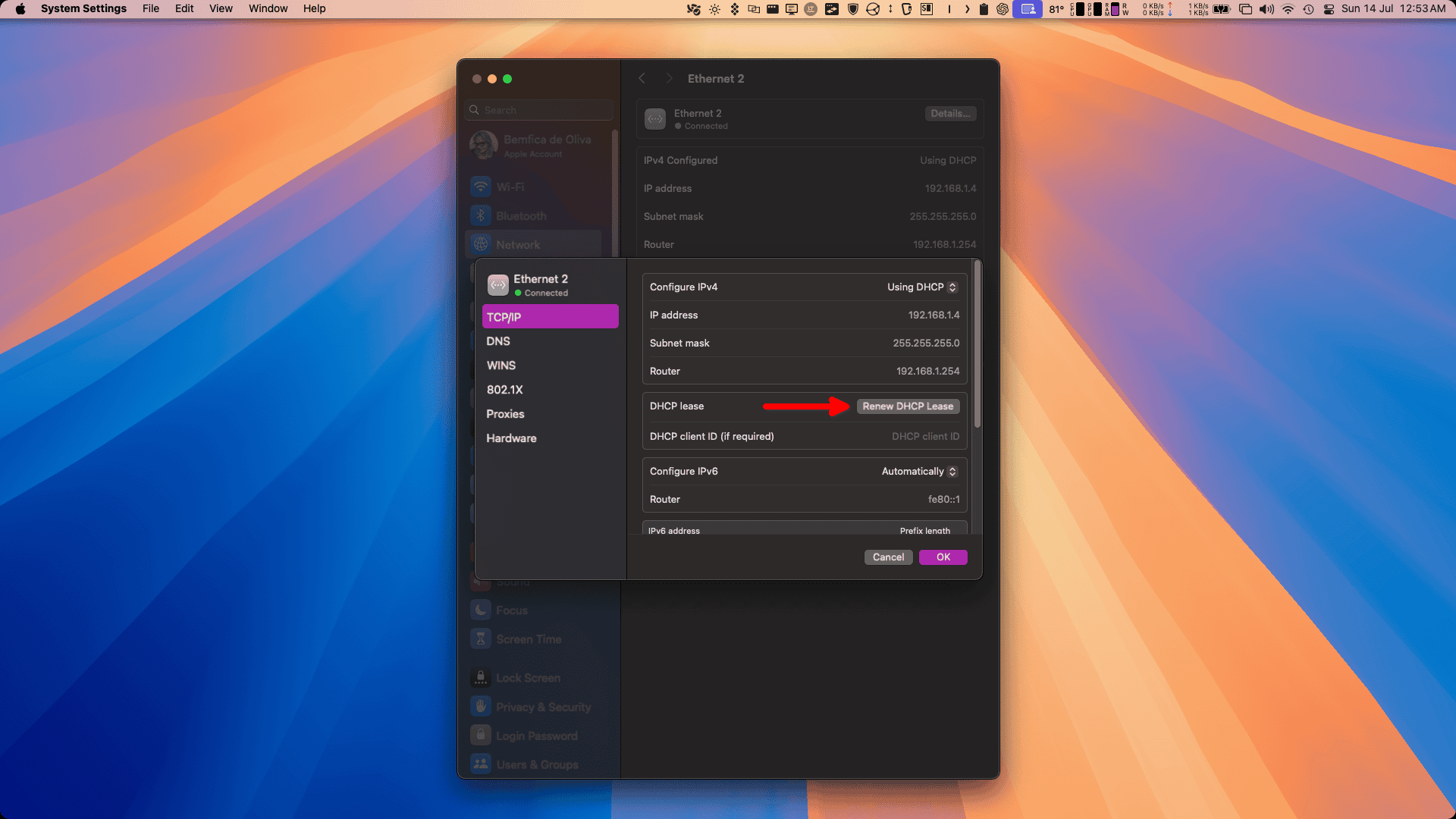This screenshot has width=1456, height=819.
Task: Click the OK button to confirm changes
Action: tap(943, 557)
